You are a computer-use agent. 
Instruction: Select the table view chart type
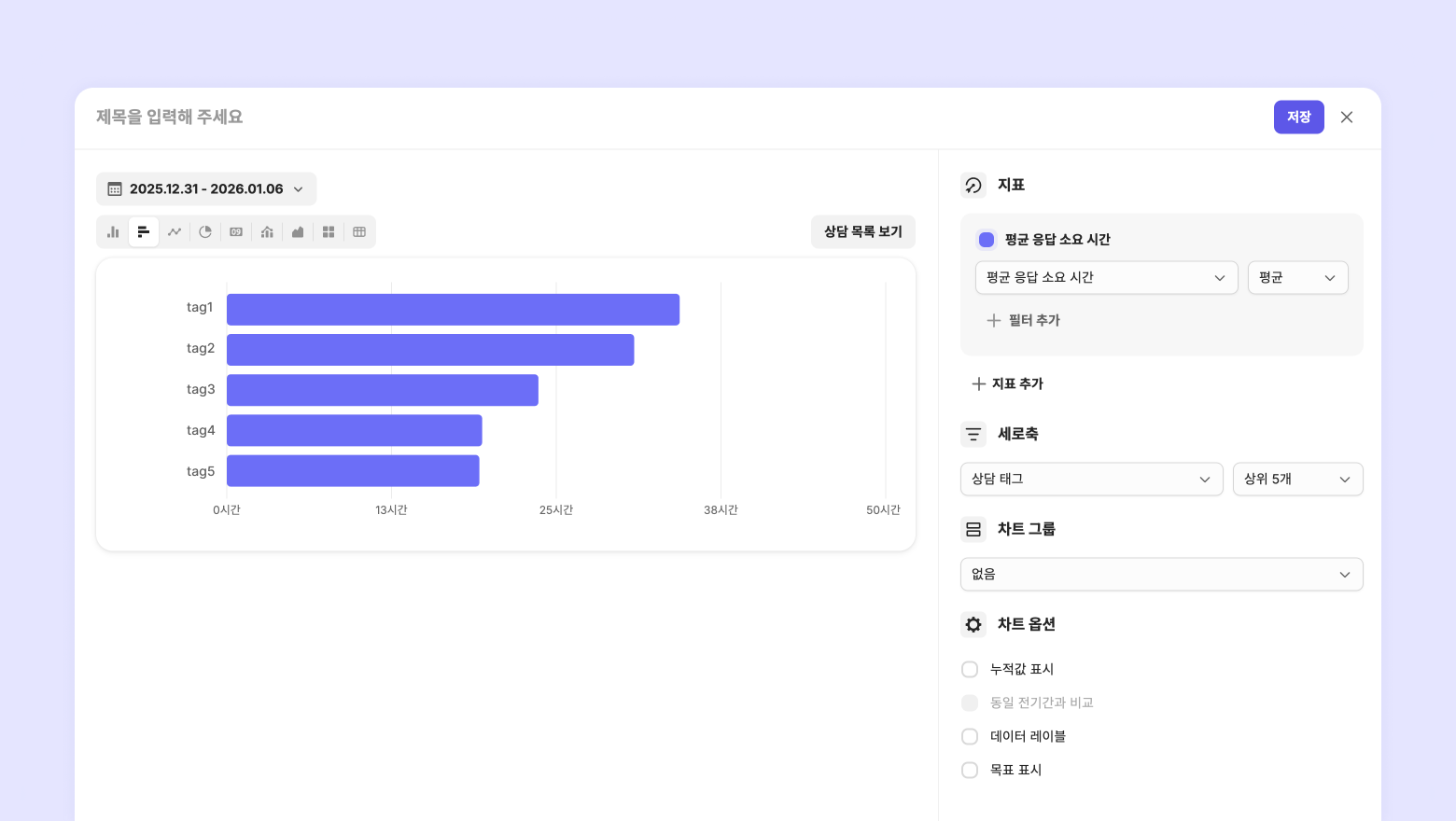[x=359, y=232]
